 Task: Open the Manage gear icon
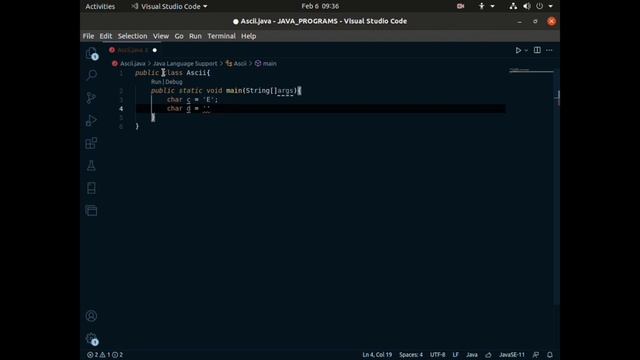(x=91, y=338)
